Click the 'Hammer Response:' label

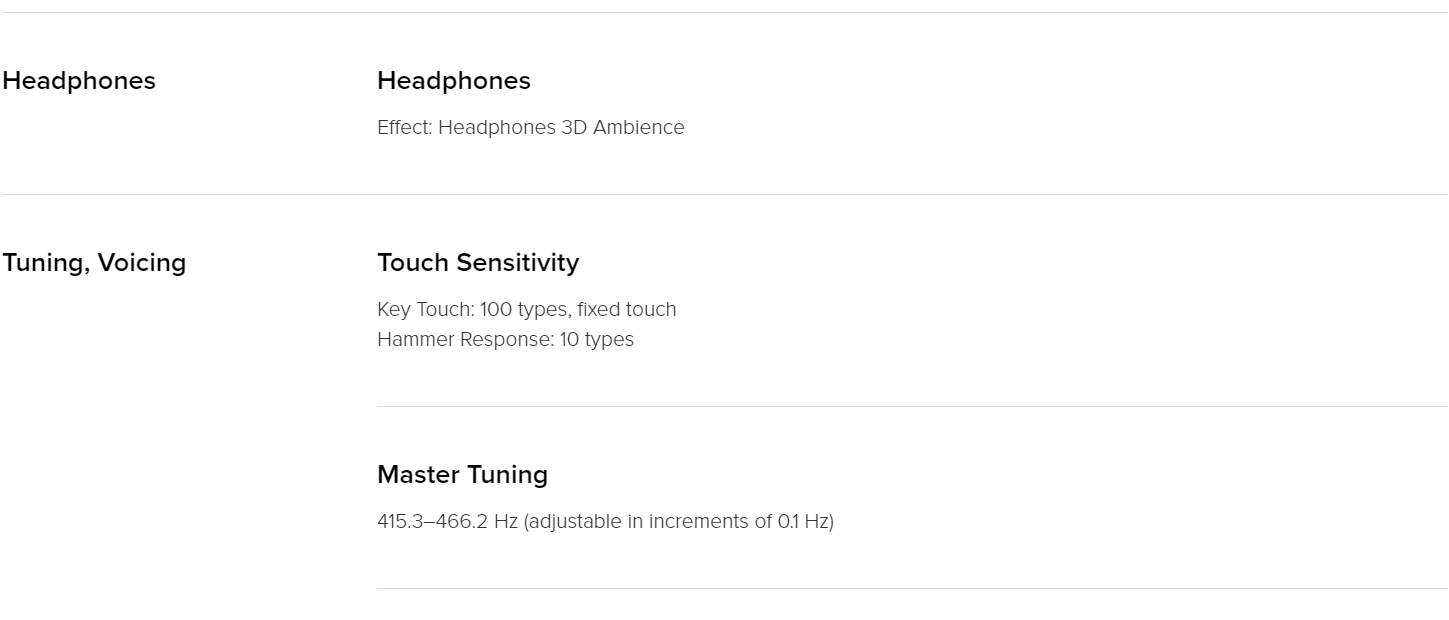pos(466,339)
